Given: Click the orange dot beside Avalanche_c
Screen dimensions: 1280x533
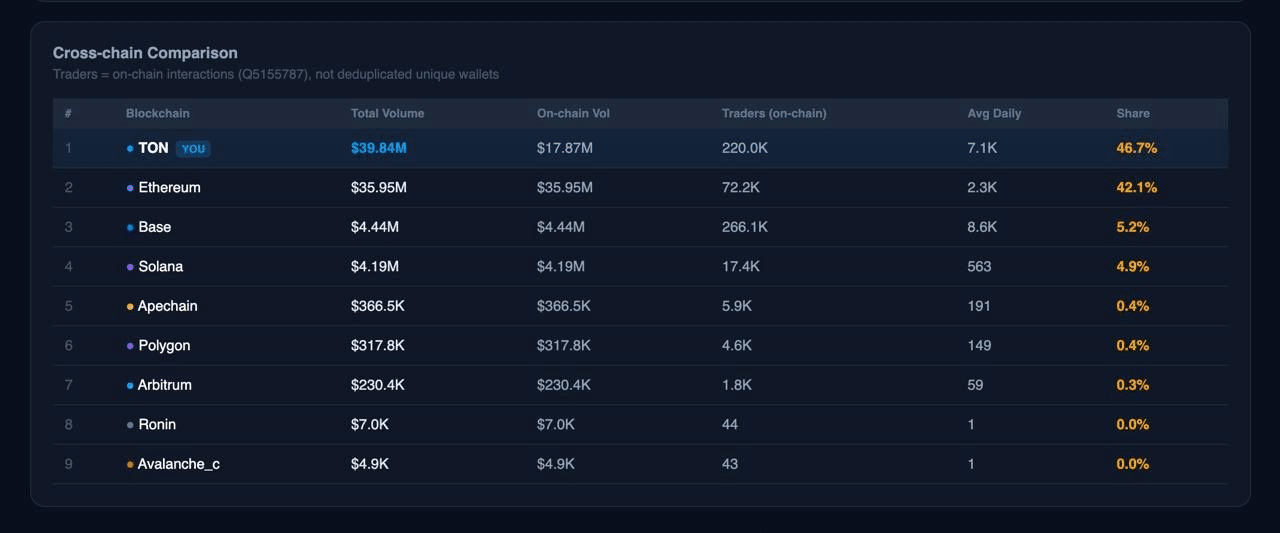Looking at the screenshot, I should (x=130, y=464).
